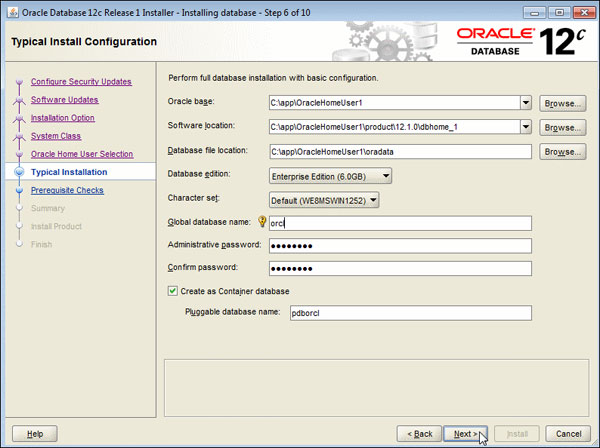Screen dimensions: 600x448
Task: Click Browse button for Oracle base
Action: [562, 103]
